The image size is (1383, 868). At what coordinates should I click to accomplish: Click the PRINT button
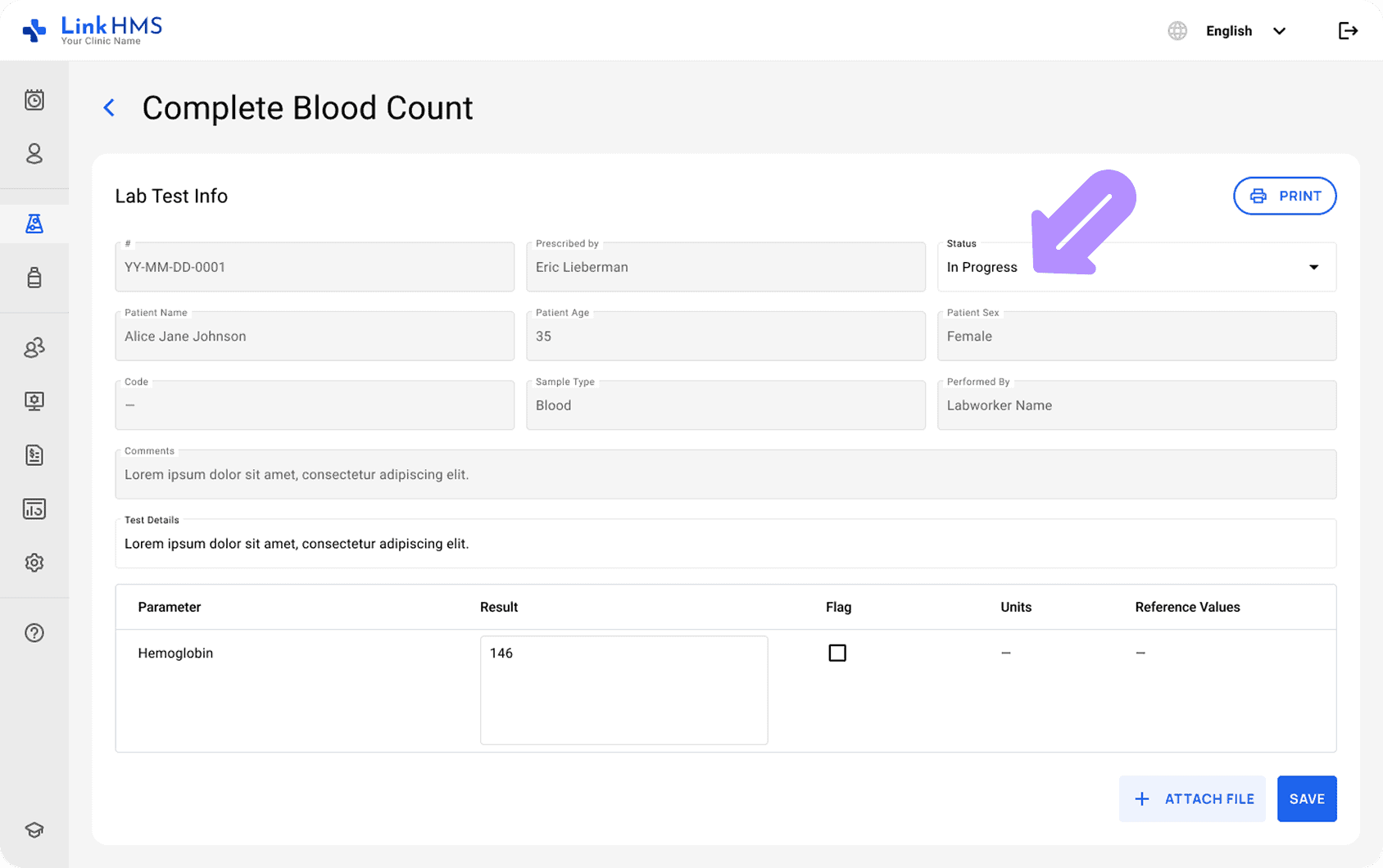coord(1284,196)
